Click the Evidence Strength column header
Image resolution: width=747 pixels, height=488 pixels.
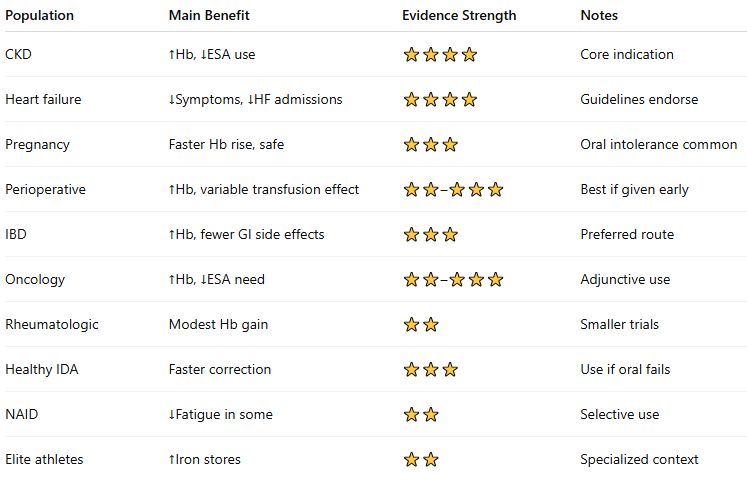(459, 16)
